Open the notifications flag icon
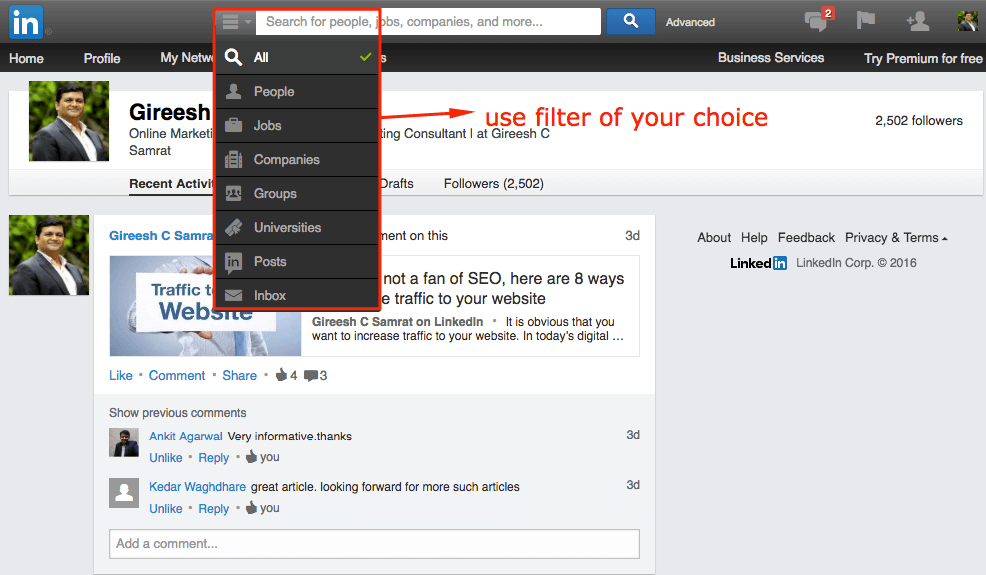 866,21
